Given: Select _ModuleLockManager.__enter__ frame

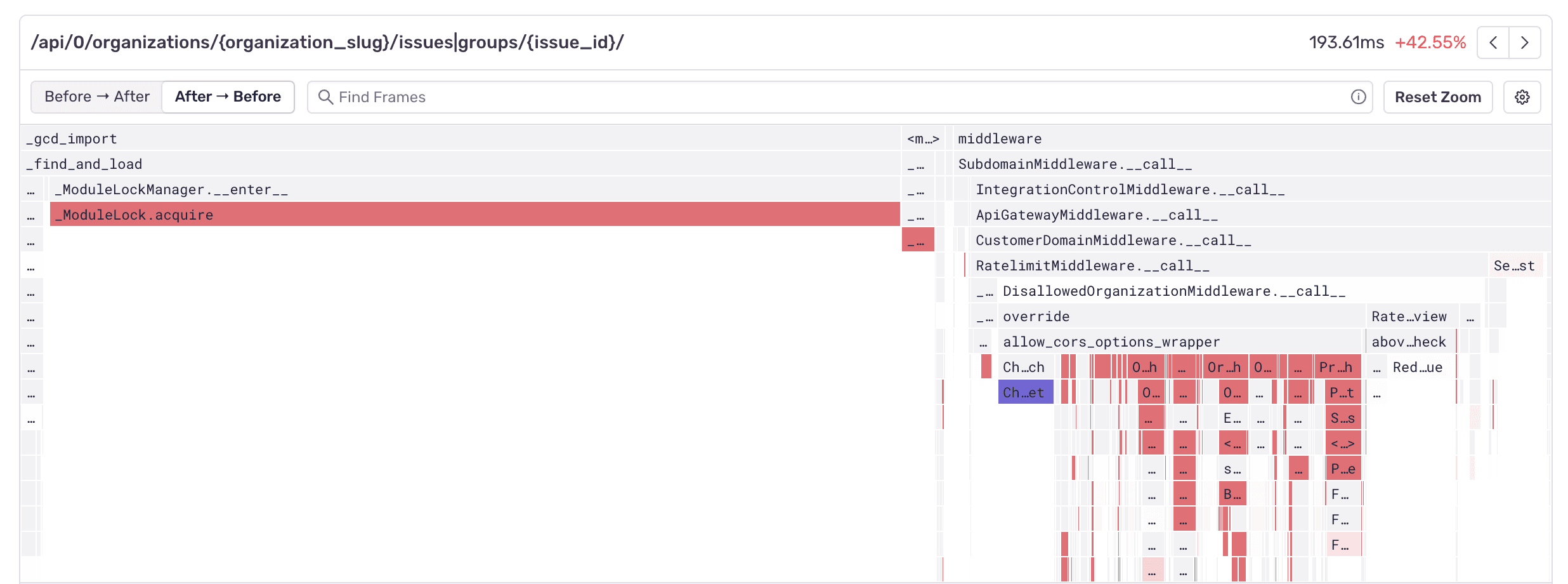Looking at the screenshot, I should tap(474, 189).
